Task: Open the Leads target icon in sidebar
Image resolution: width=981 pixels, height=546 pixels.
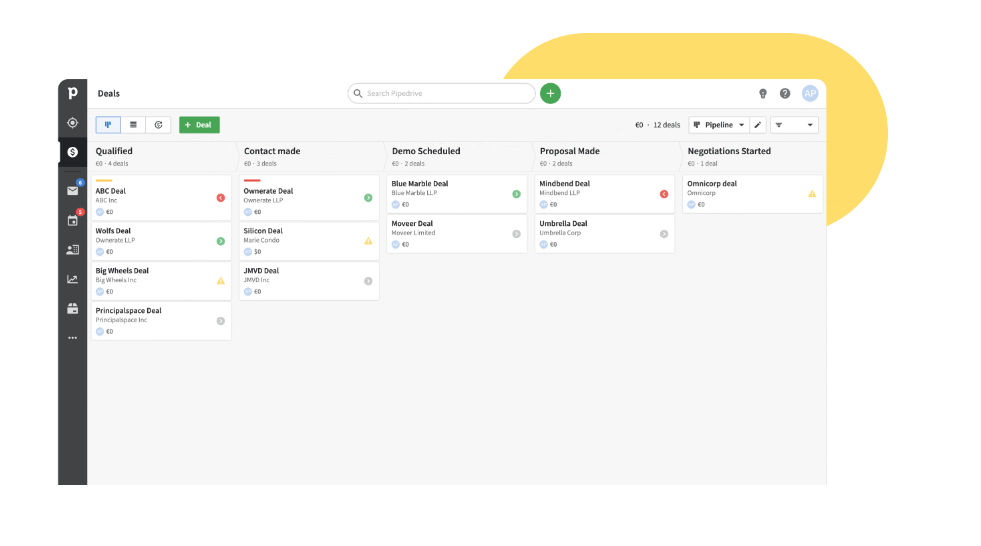Action: pos(72,123)
